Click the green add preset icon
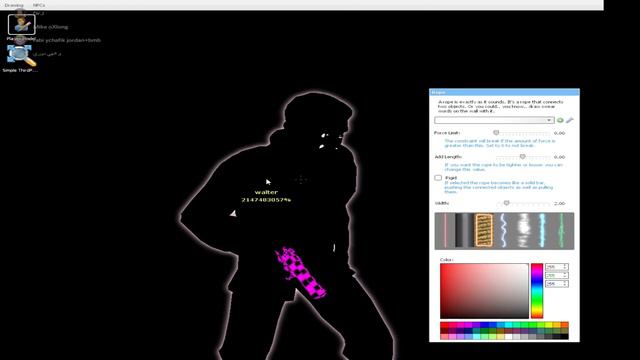The width and height of the screenshot is (640, 360). point(560,120)
